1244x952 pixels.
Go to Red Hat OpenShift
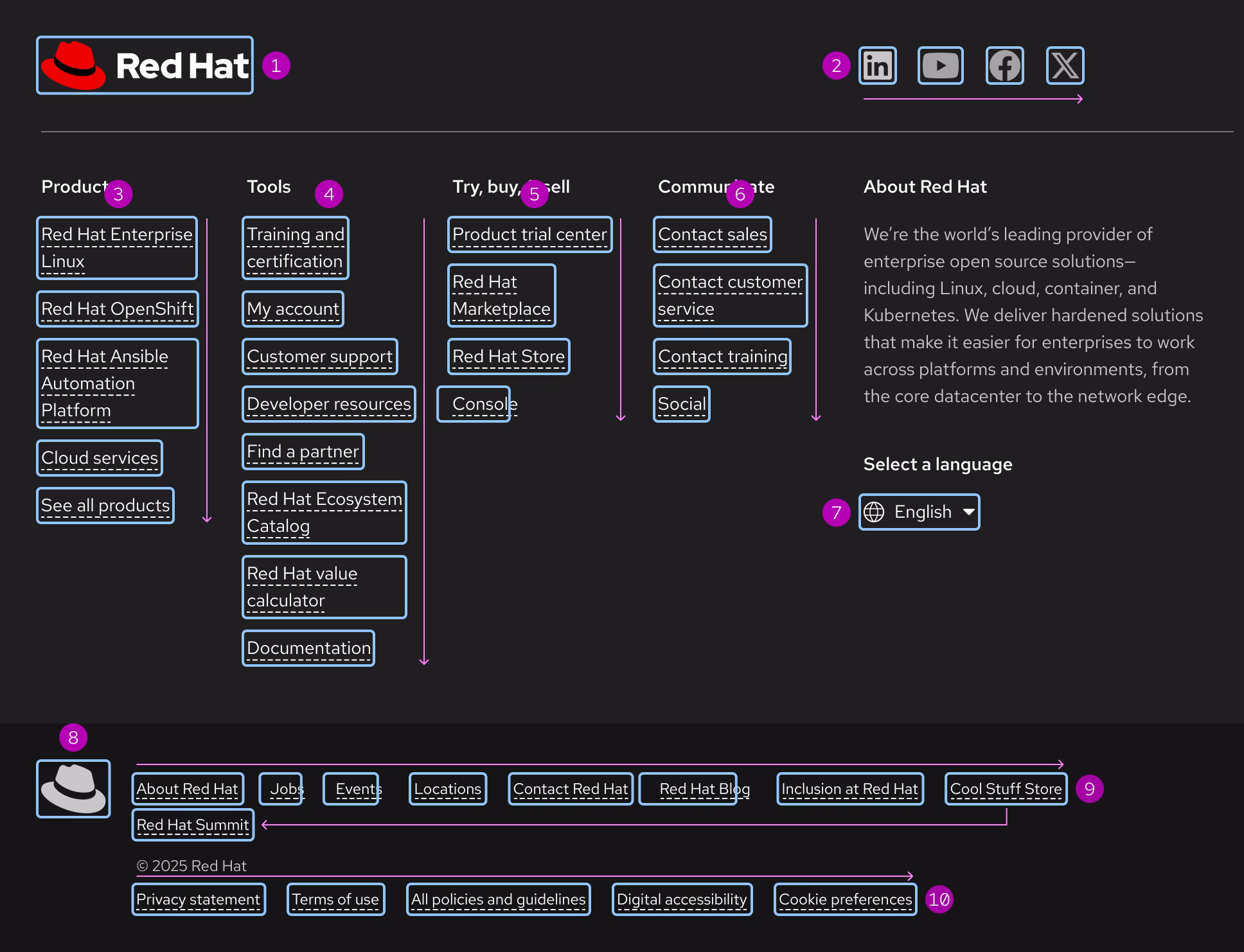(117, 309)
